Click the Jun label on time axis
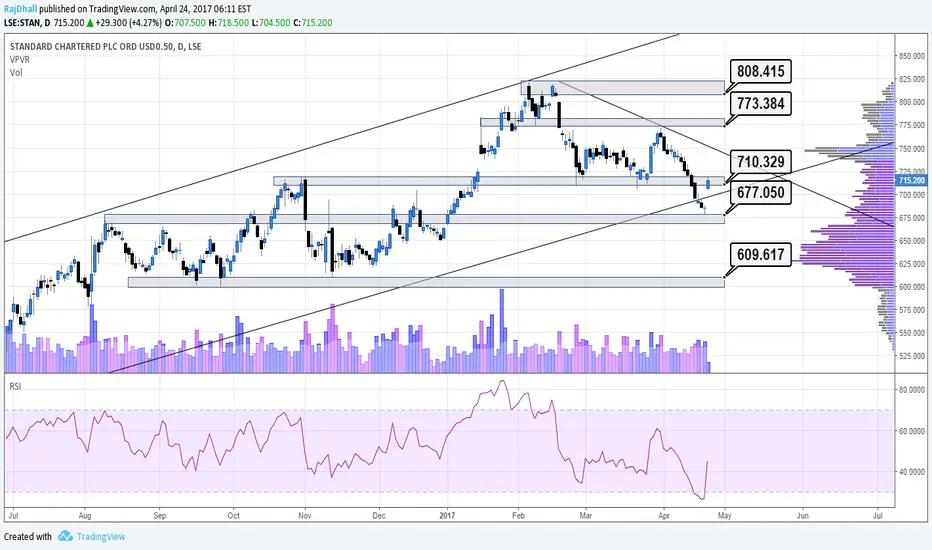This screenshot has height=550, width=932. pos(802,516)
